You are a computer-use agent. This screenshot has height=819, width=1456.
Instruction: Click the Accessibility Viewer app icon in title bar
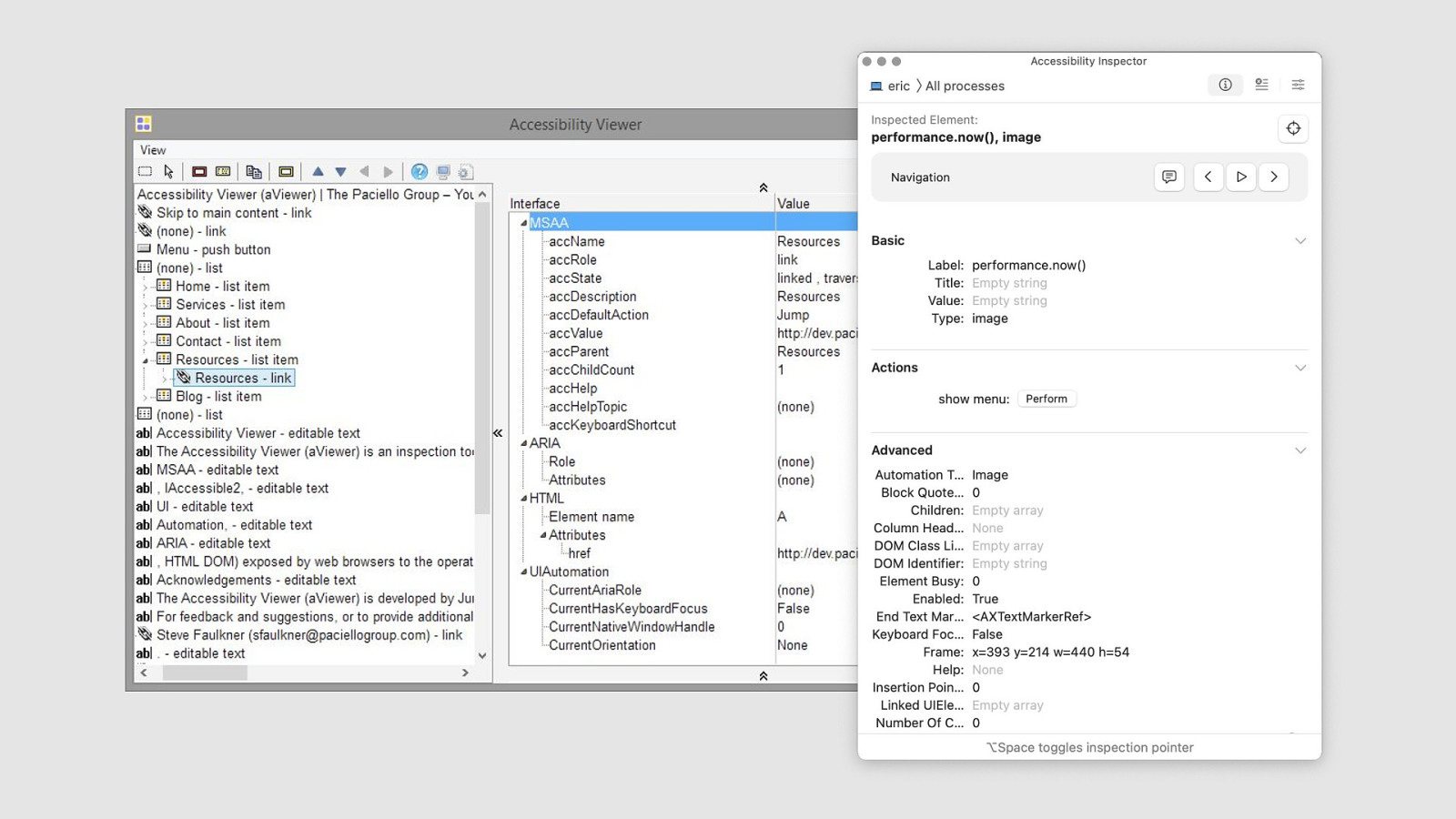point(144,124)
